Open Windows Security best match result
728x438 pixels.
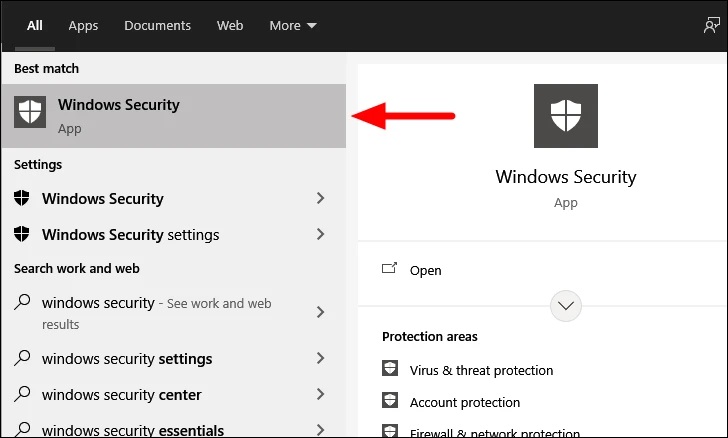click(x=174, y=116)
